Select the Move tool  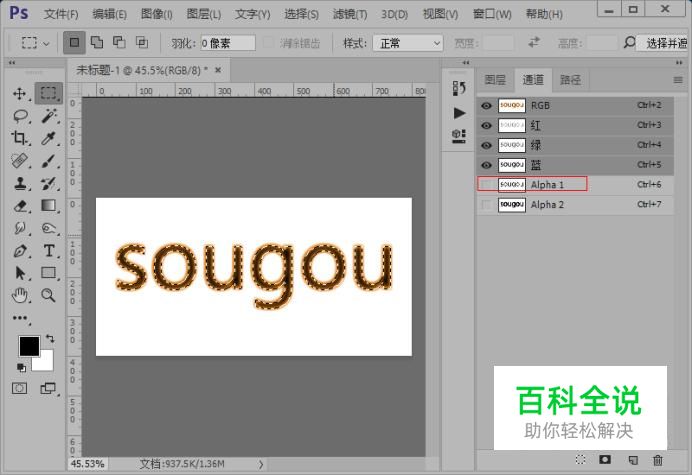pos(19,94)
